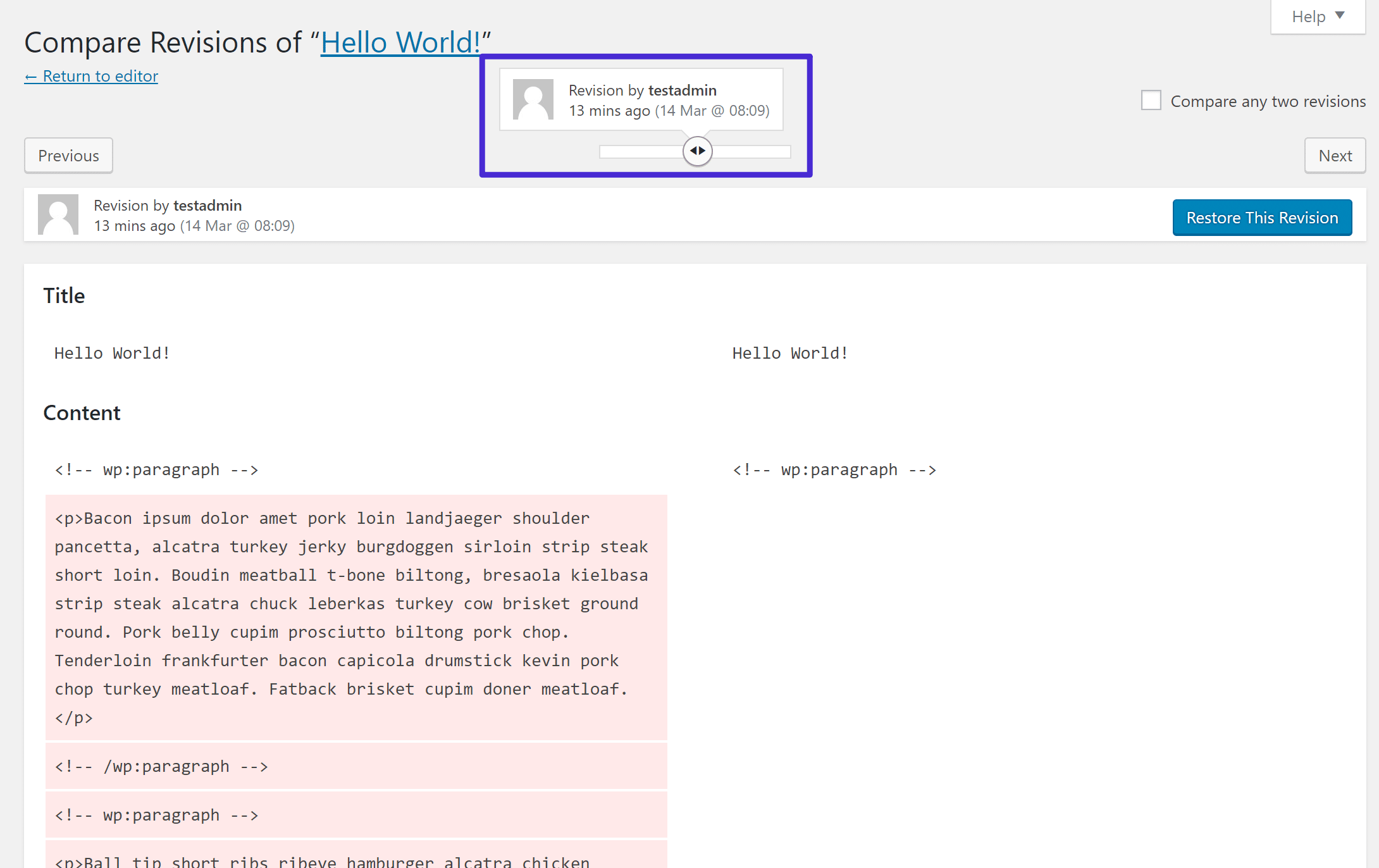Click the bidirectional arrow scrubber icon

[697, 152]
